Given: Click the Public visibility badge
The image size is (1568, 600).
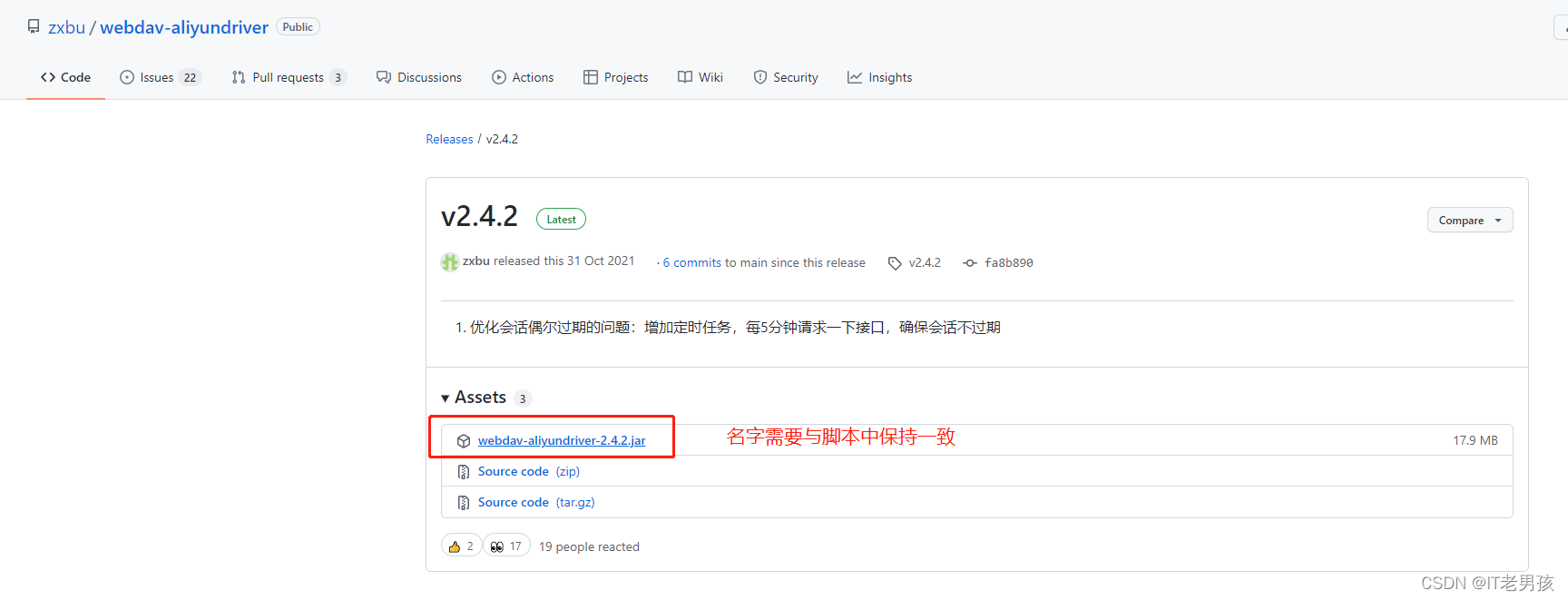Looking at the screenshot, I should coord(298,27).
